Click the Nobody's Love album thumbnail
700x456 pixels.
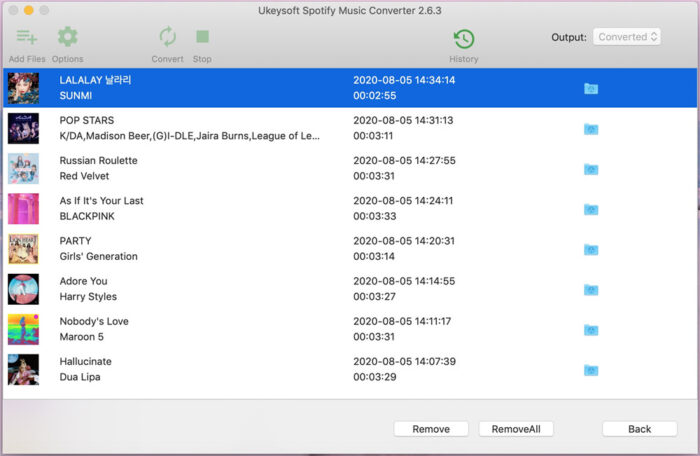click(x=23, y=329)
